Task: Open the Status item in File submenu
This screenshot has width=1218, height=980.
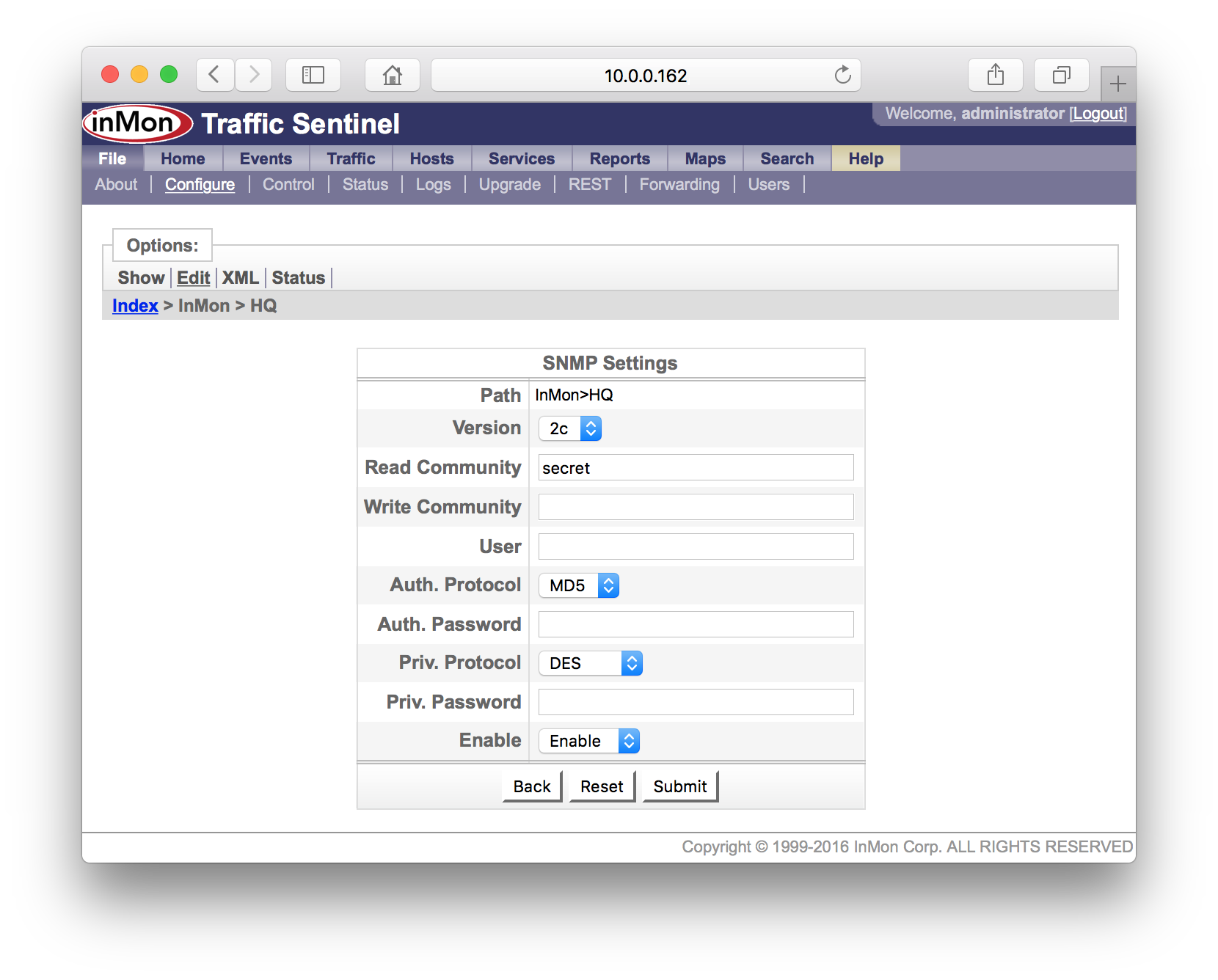Action: pos(365,185)
